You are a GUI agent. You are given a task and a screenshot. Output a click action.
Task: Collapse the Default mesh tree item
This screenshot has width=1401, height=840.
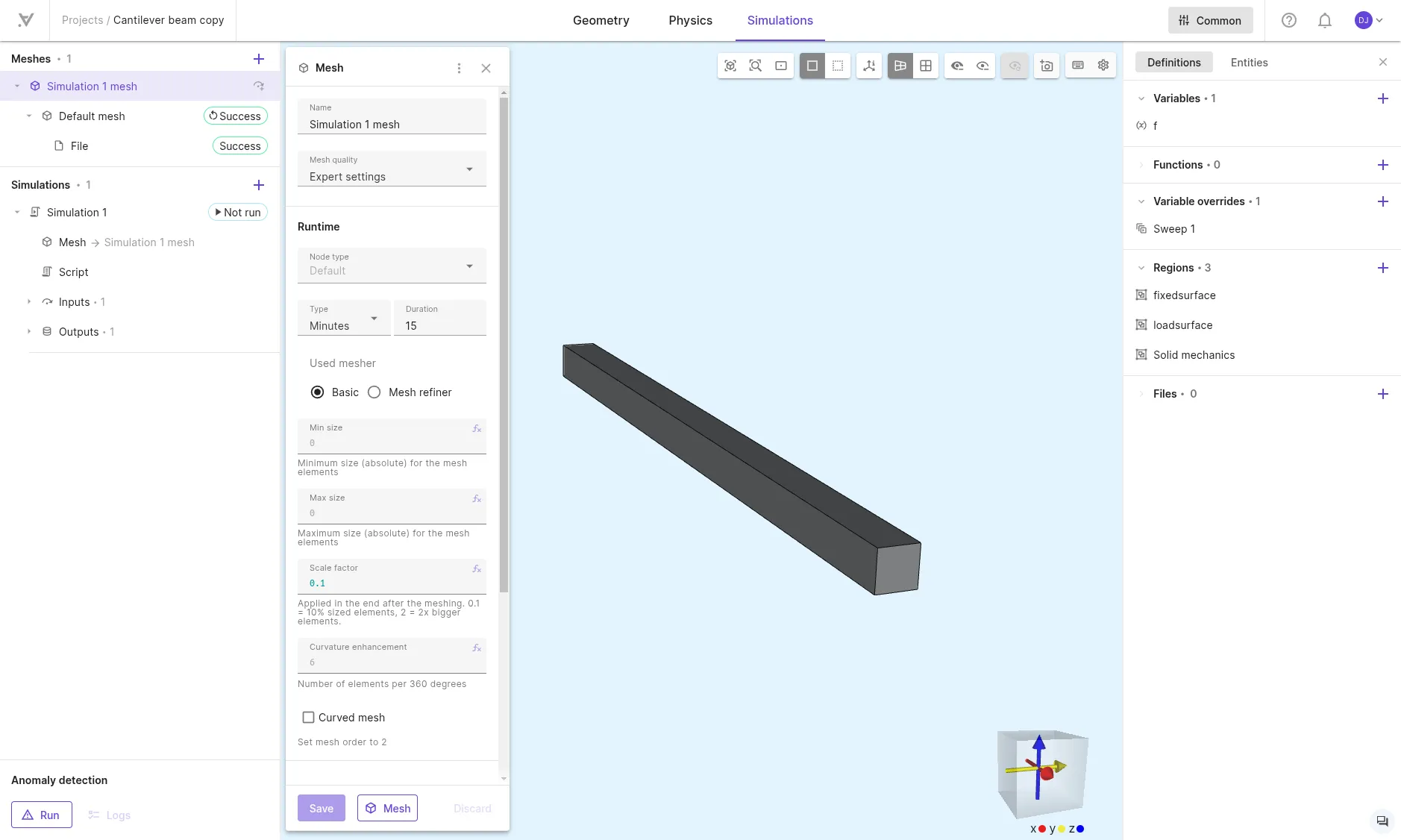29,116
